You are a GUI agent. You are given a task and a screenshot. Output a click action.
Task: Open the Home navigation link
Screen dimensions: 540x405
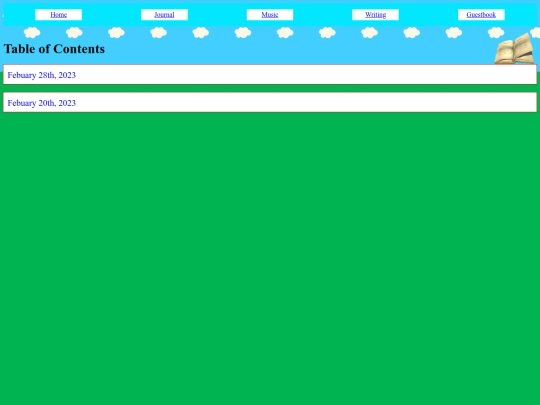pos(59,15)
